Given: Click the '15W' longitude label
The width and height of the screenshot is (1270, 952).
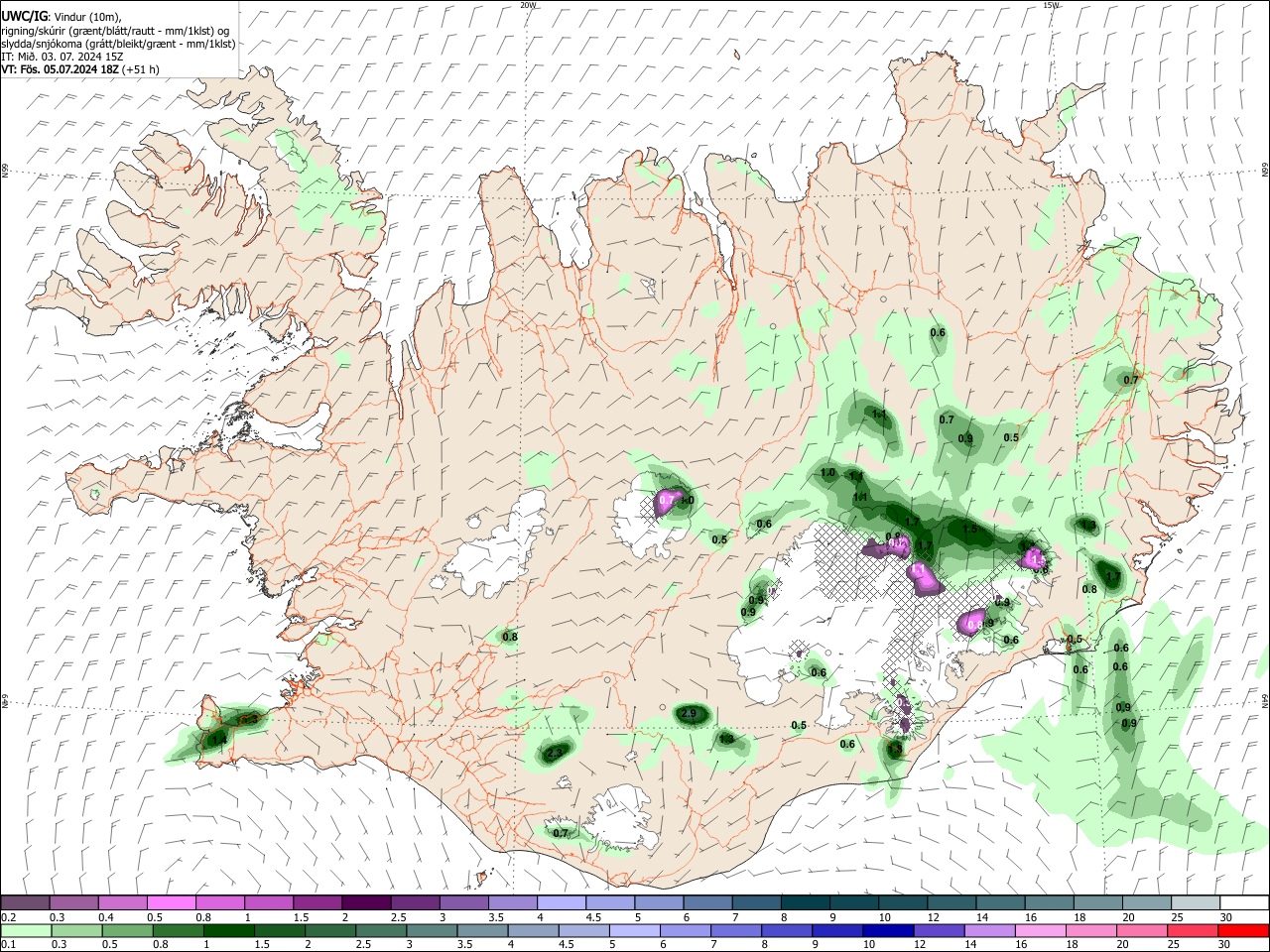Looking at the screenshot, I should click(1051, 5).
